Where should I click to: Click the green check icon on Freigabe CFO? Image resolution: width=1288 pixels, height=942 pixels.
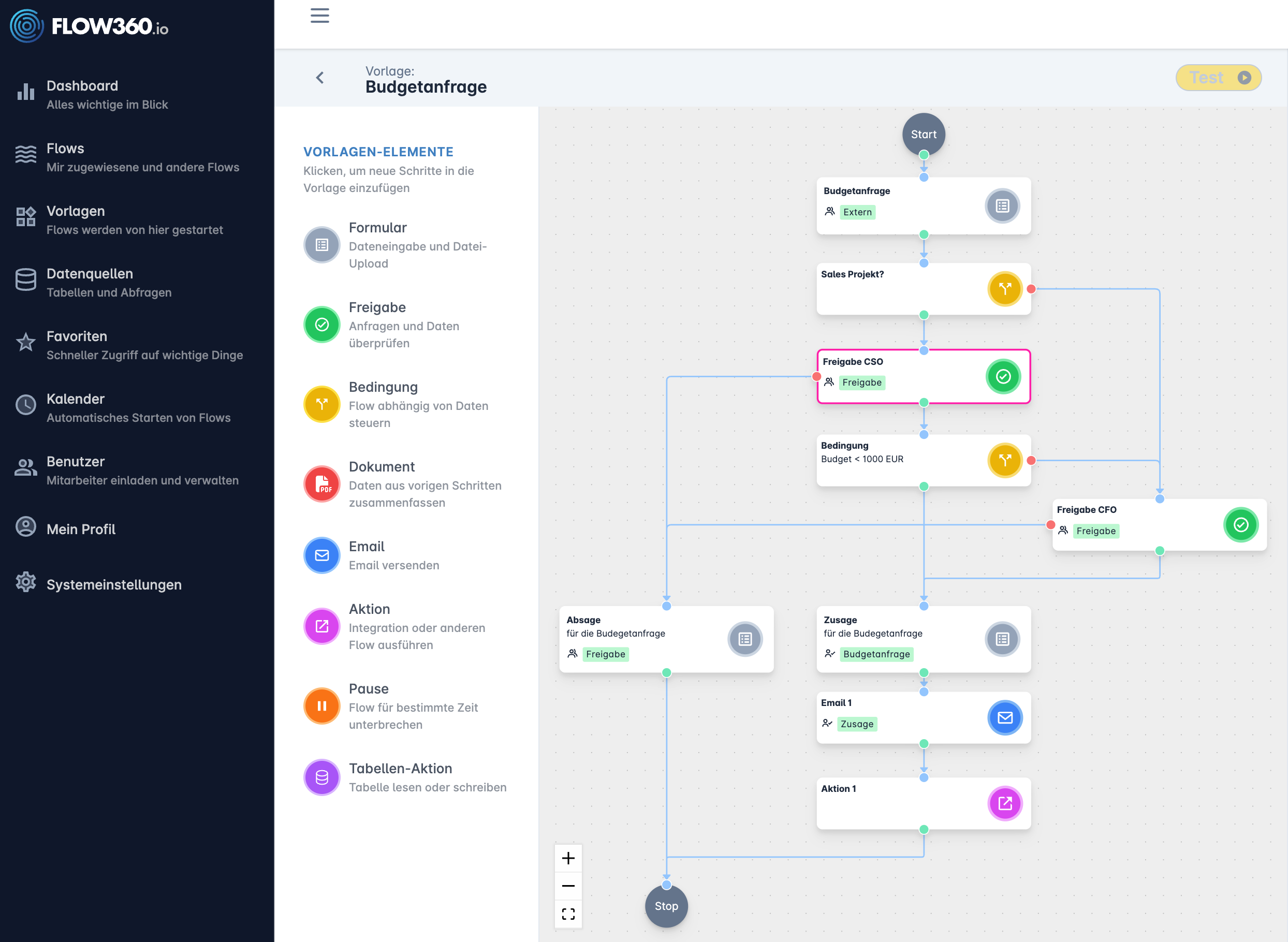coord(1241,525)
